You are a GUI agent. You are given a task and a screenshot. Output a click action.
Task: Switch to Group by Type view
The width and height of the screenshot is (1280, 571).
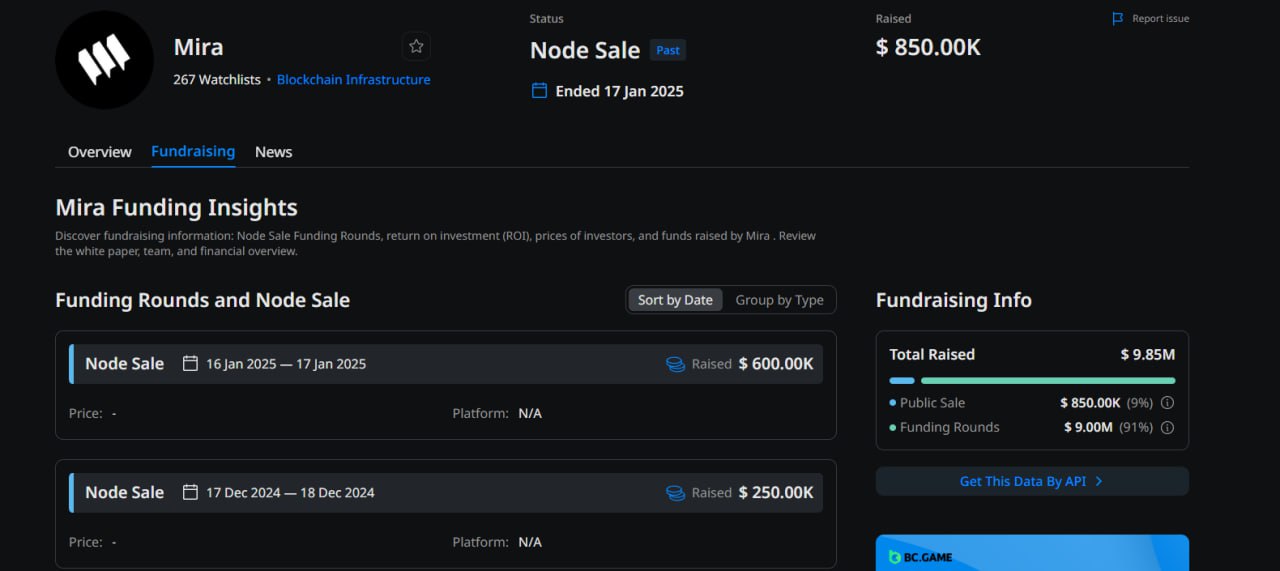779,300
